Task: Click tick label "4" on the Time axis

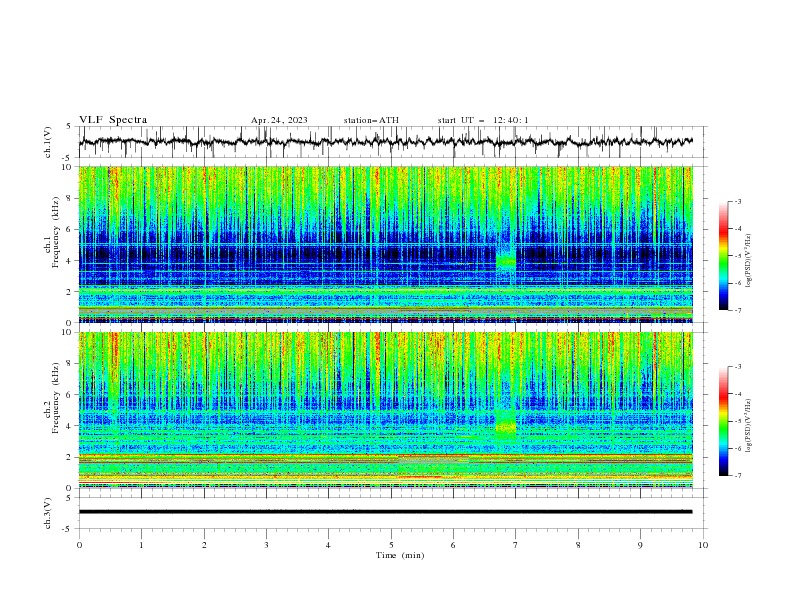Action: pos(328,545)
